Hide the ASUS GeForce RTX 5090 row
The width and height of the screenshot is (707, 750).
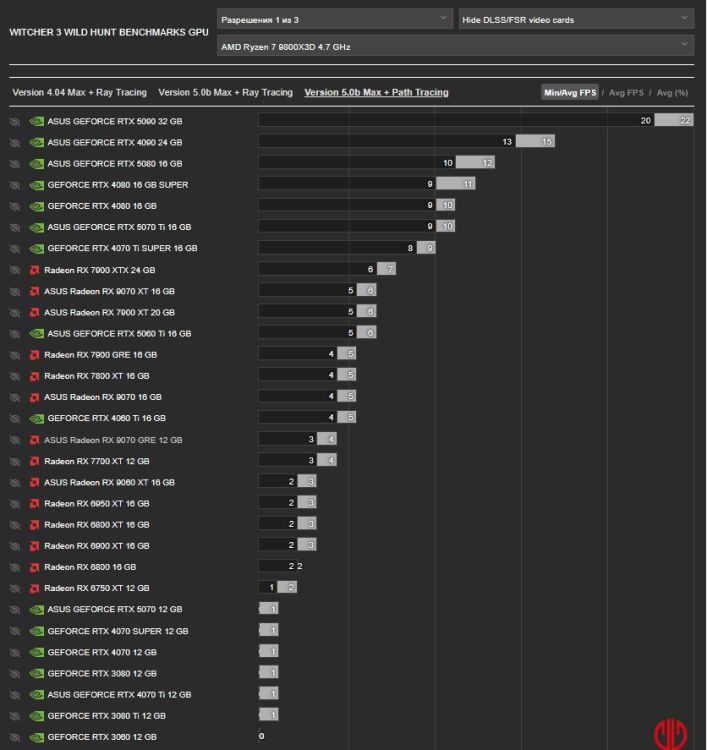click(15, 121)
